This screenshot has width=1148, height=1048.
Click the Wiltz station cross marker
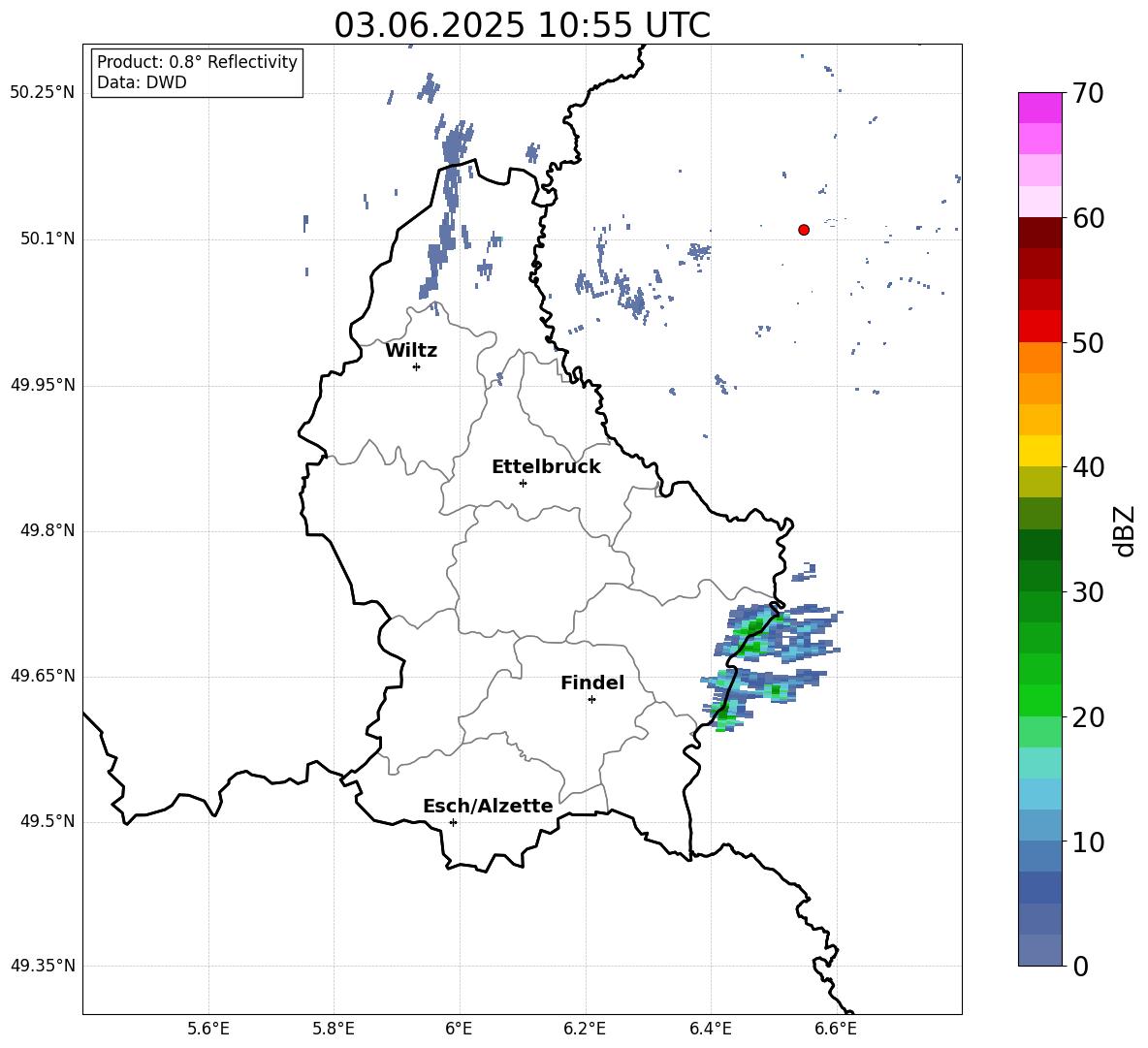click(x=417, y=366)
